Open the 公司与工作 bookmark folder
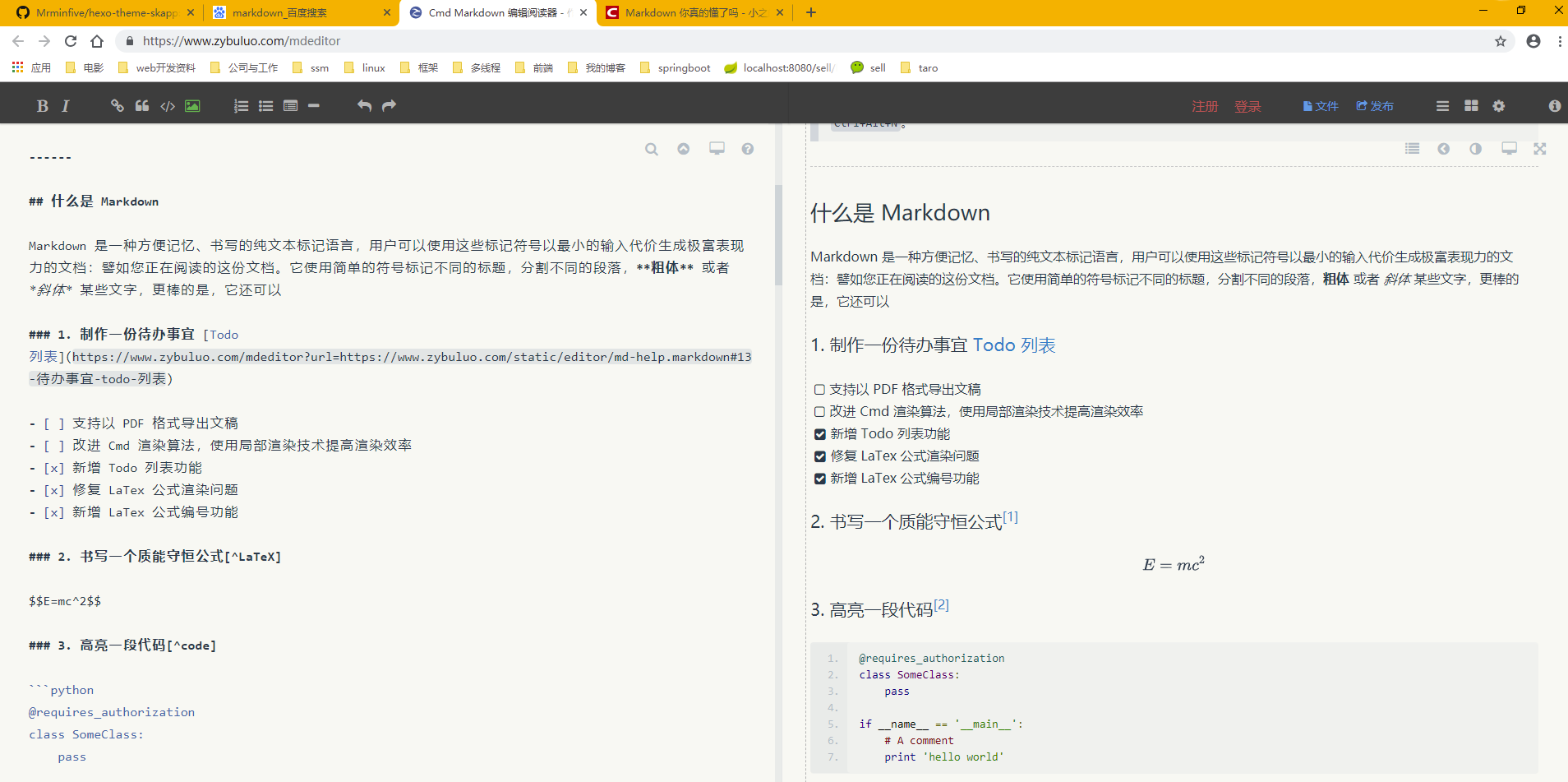Screen dimensions: 1568x782 point(244,67)
